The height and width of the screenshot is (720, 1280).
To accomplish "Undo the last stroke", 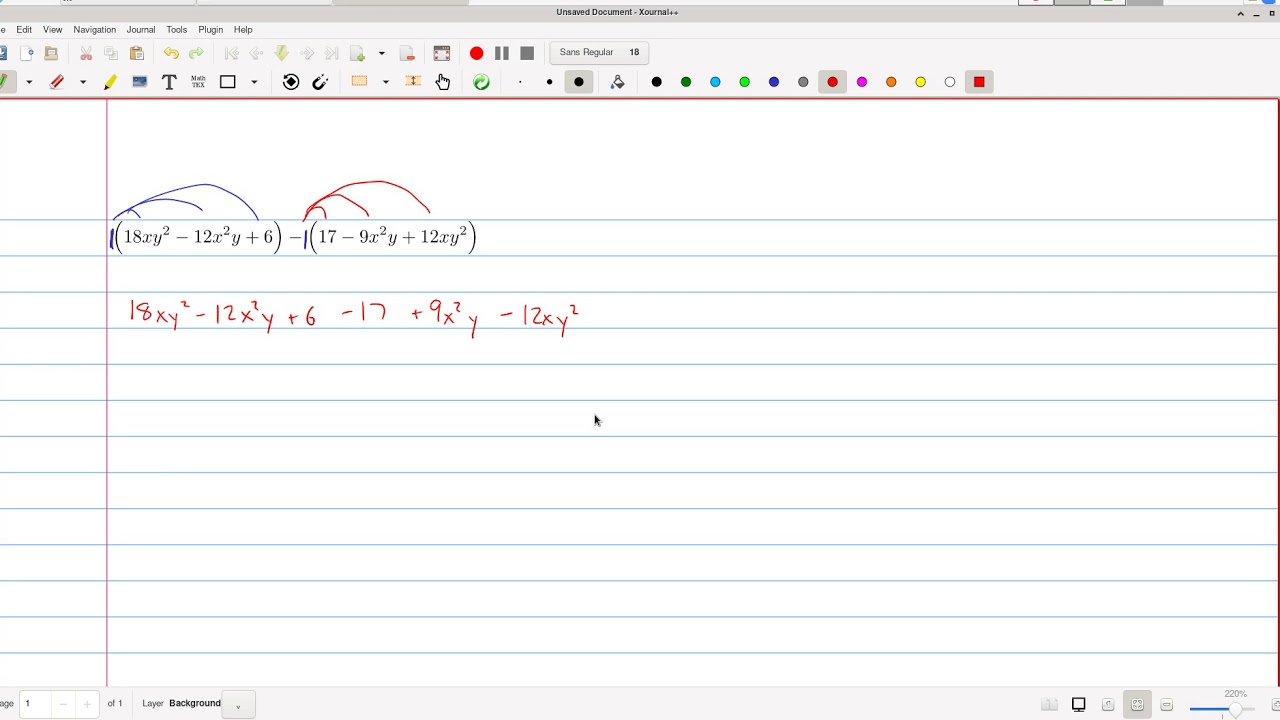I will pos(171,53).
